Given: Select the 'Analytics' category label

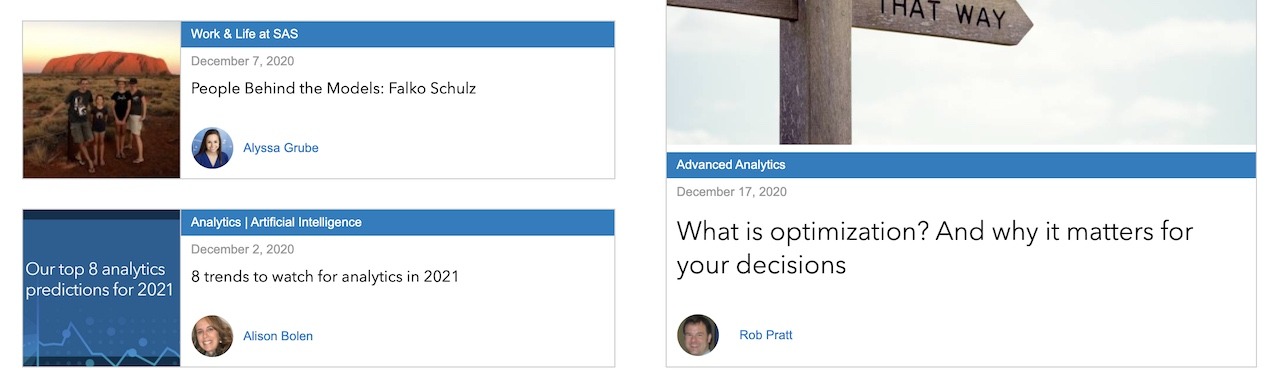Looking at the screenshot, I should tap(216, 222).
